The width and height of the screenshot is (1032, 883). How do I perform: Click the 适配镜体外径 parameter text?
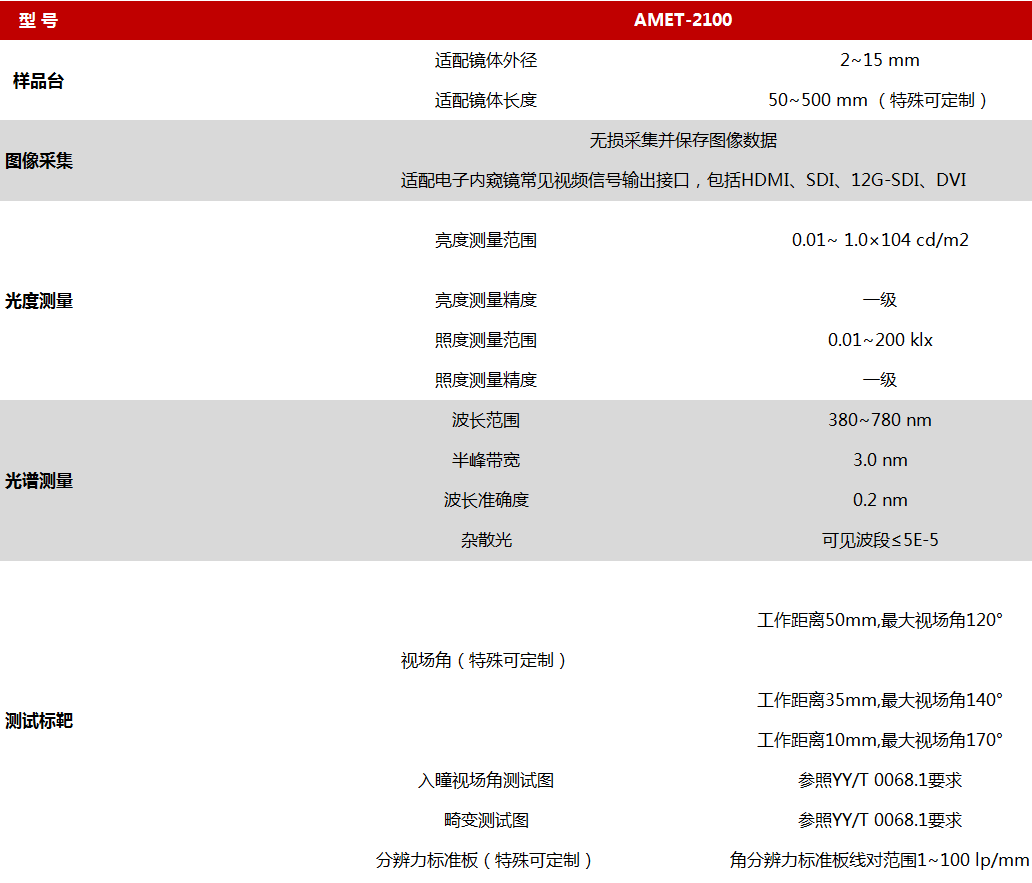486,61
